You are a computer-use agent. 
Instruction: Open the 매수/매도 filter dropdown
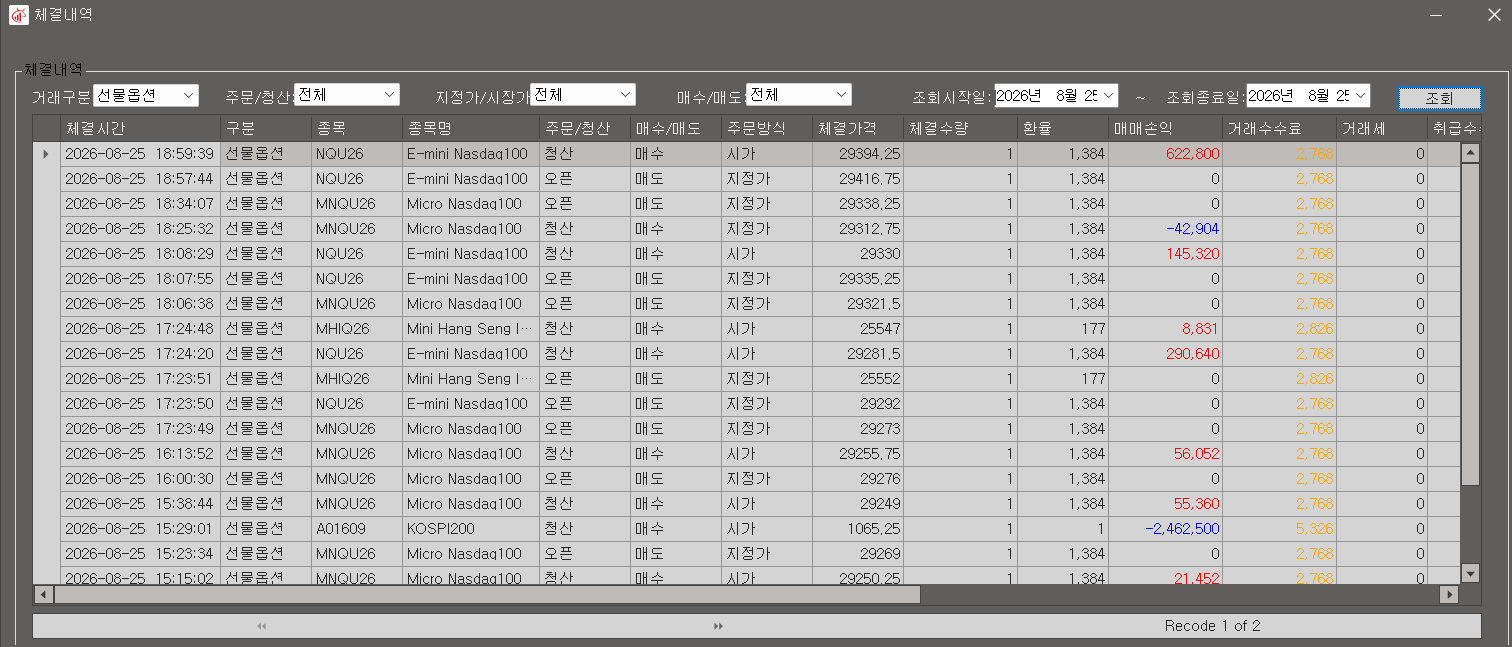pyautogui.click(x=799, y=95)
